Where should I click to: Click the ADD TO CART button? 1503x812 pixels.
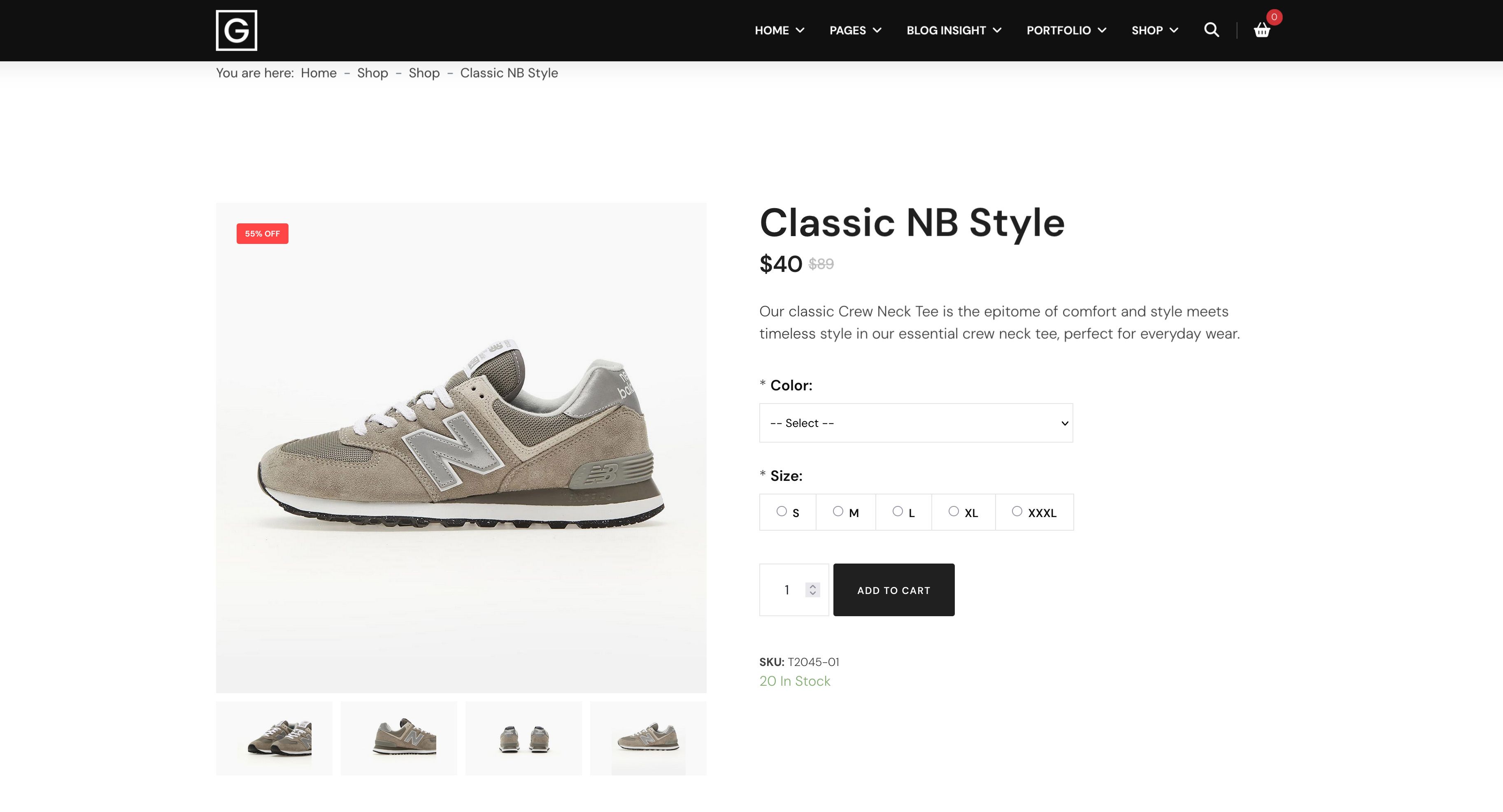[894, 590]
